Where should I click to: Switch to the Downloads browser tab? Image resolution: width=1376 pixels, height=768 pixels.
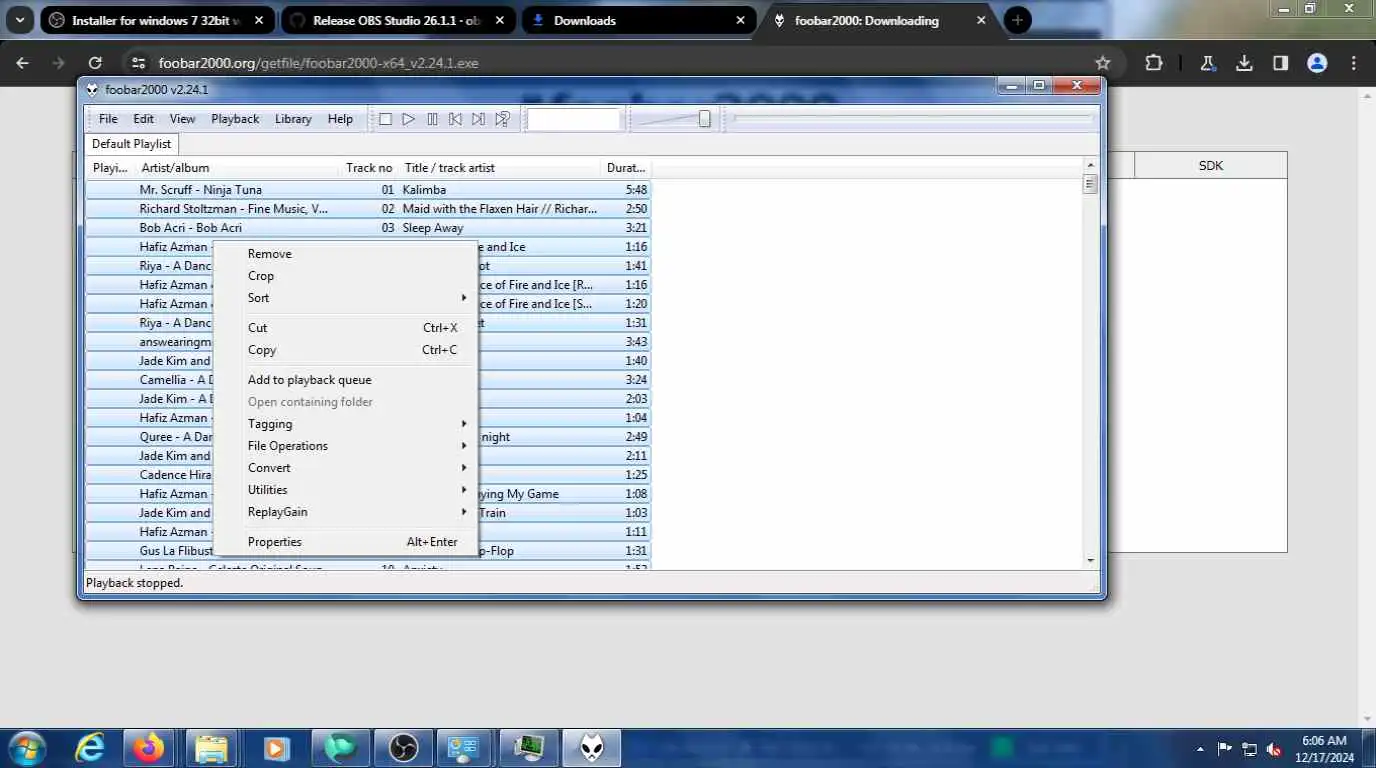[638, 20]
